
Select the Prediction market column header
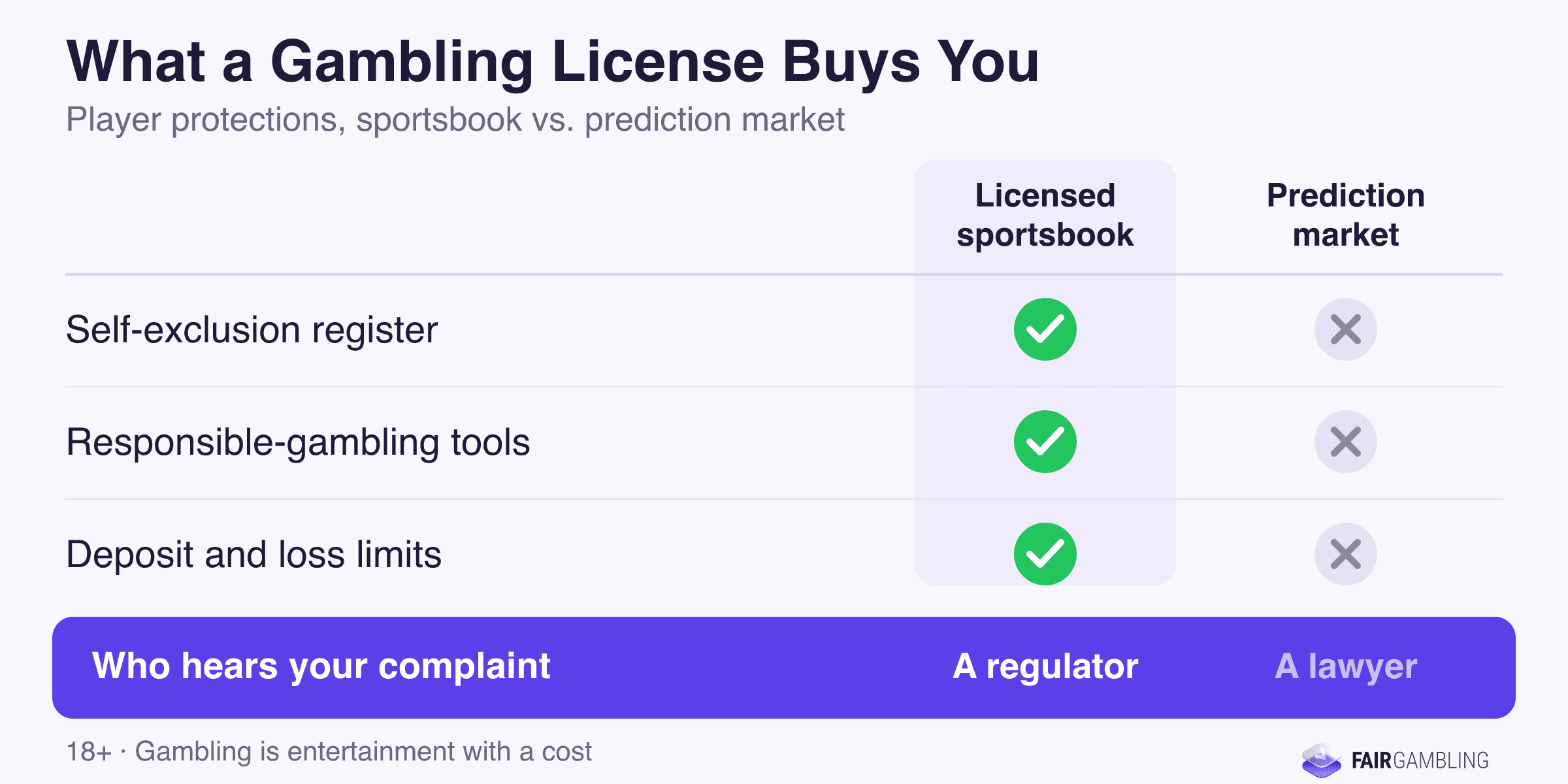coord(1346,215)
